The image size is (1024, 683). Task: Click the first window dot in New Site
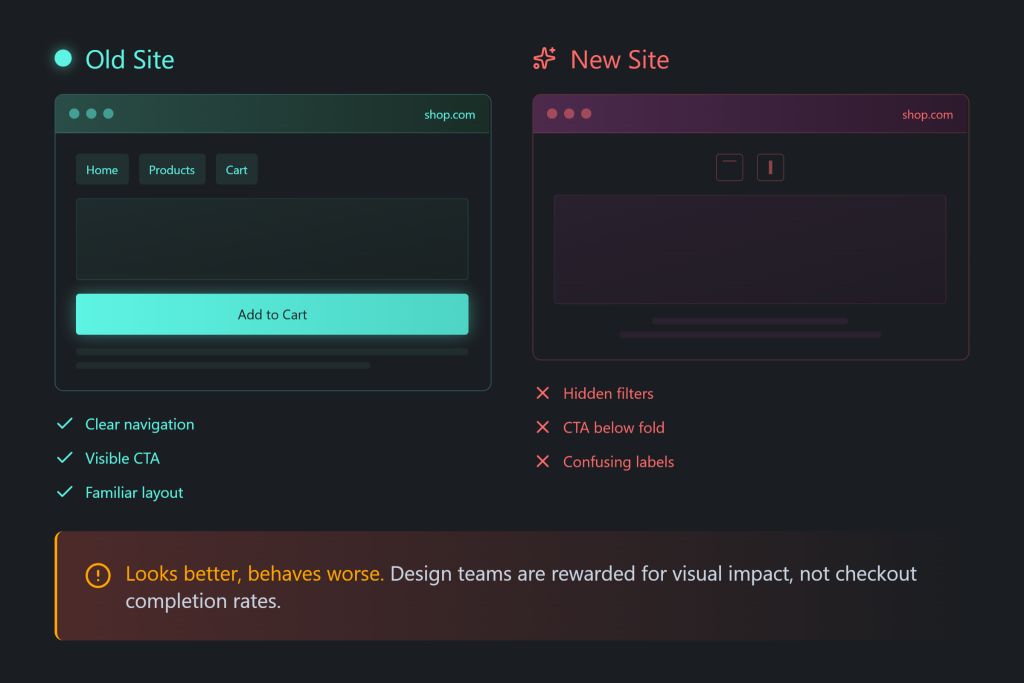coord(552,114)
